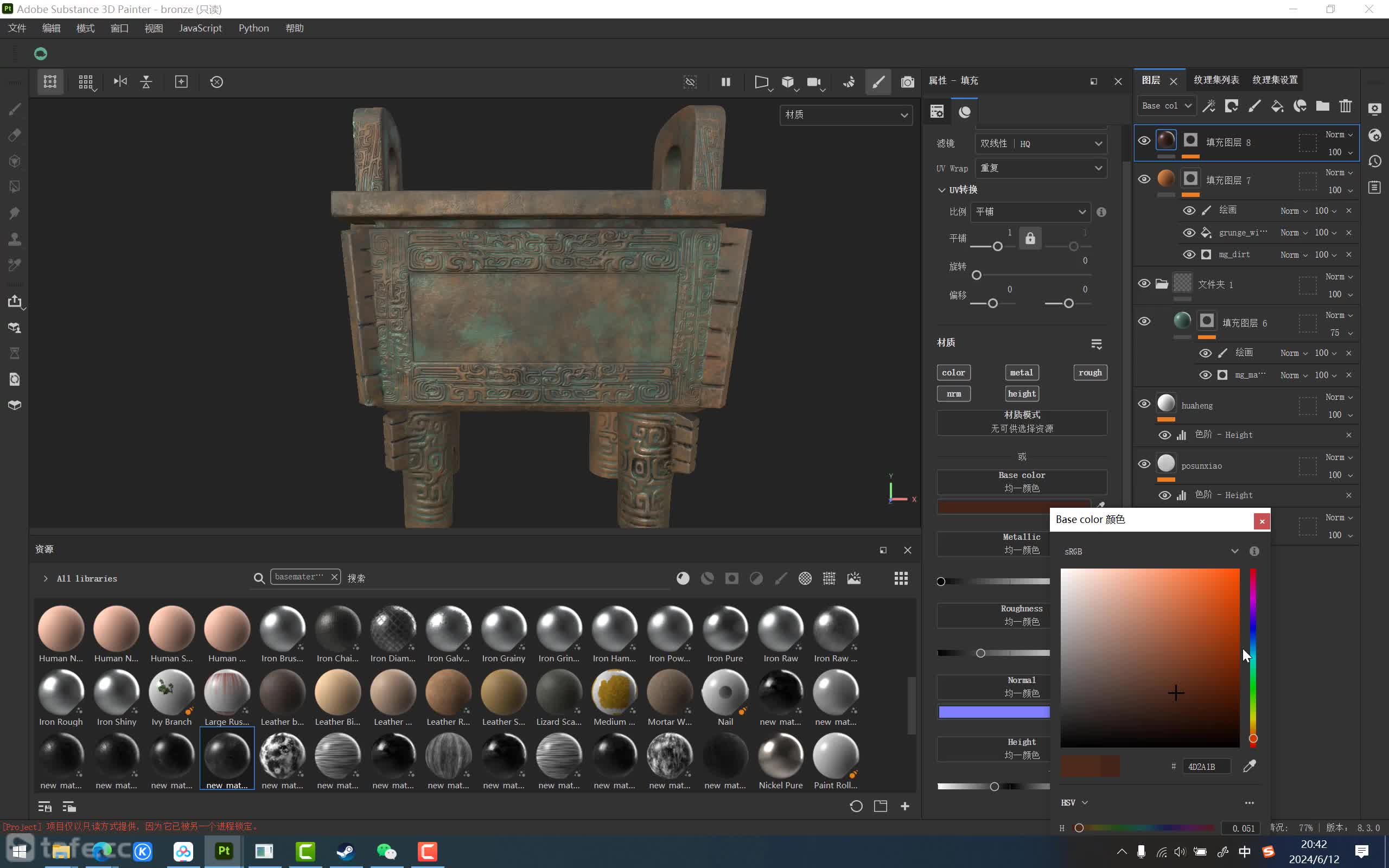Add a fill layer icon in Layers panel

(1277, 106)
